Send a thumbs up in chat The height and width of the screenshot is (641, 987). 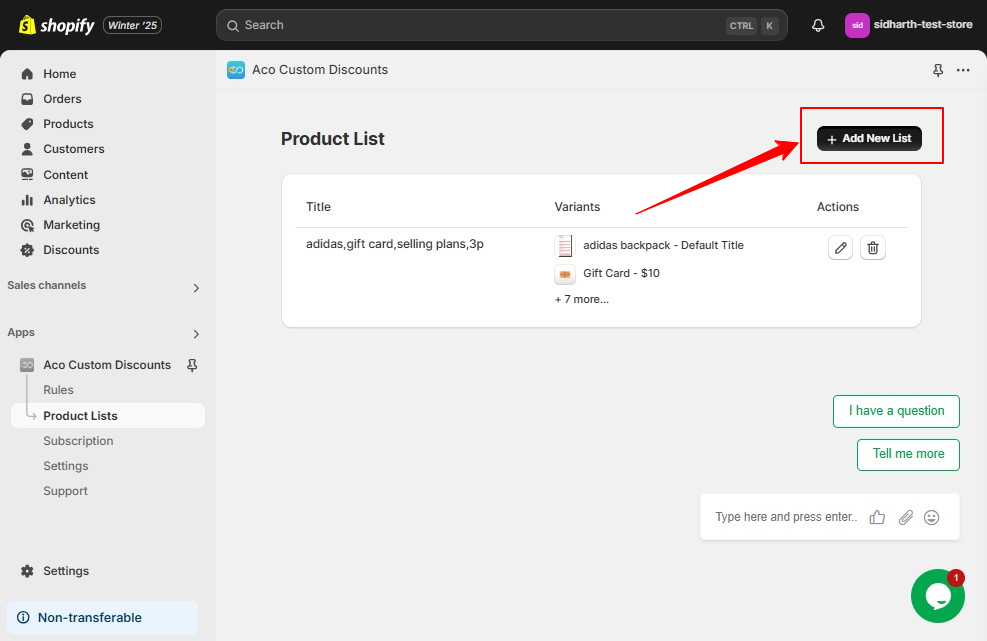pos(877,517)
